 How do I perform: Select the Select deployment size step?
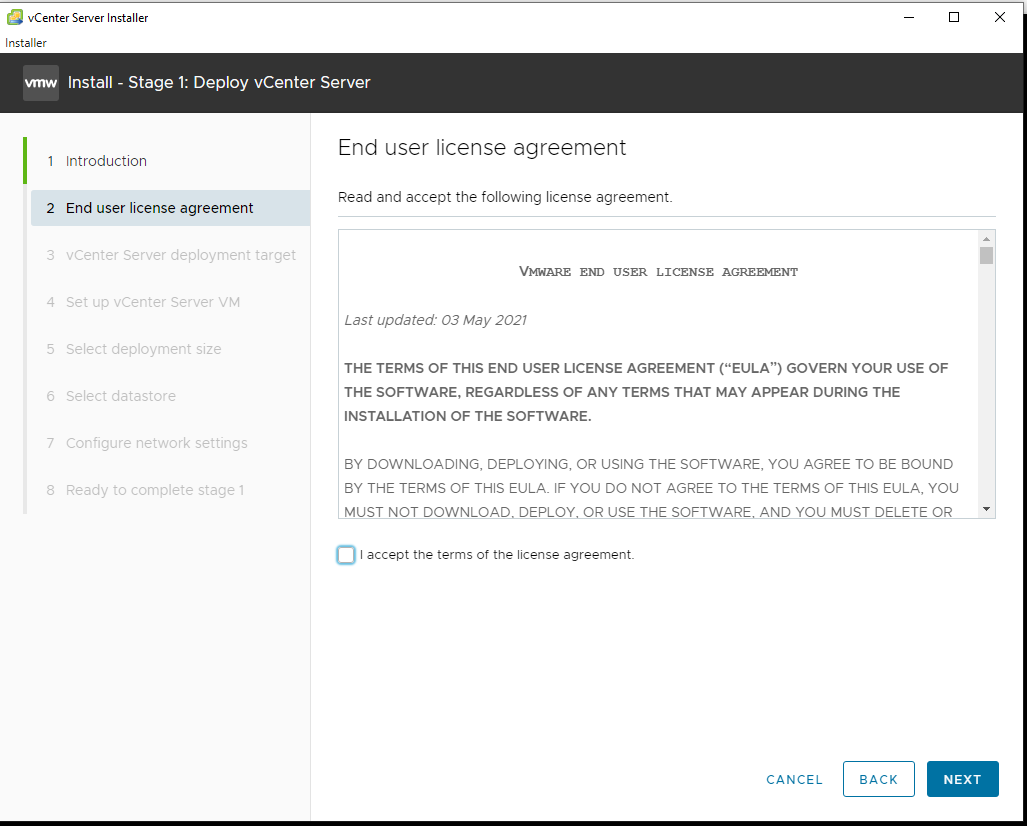170,349
